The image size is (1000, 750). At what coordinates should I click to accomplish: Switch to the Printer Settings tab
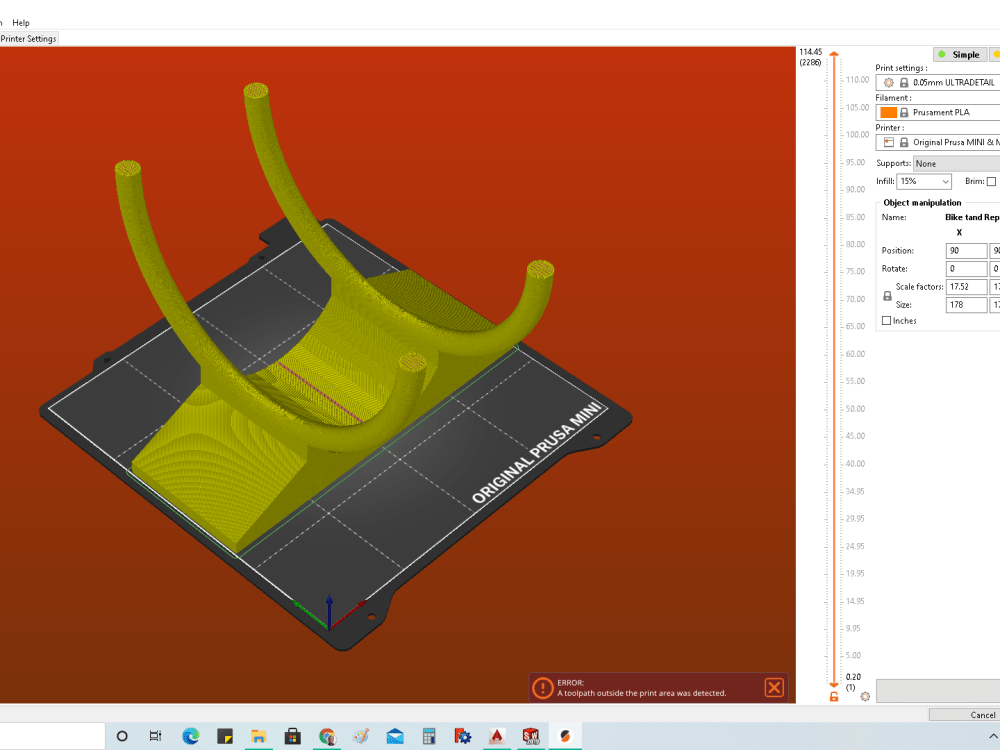[x=27, y=38]
